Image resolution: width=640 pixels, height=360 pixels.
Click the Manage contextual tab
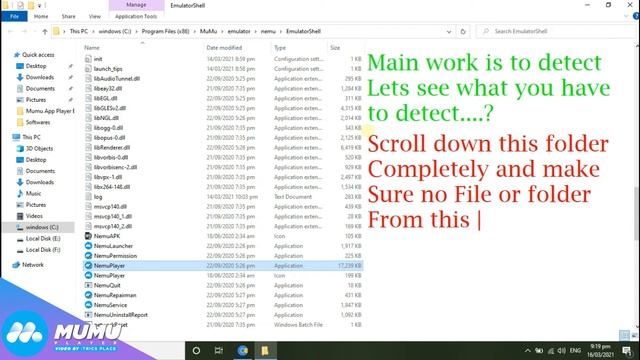click(x=136, y=5)
